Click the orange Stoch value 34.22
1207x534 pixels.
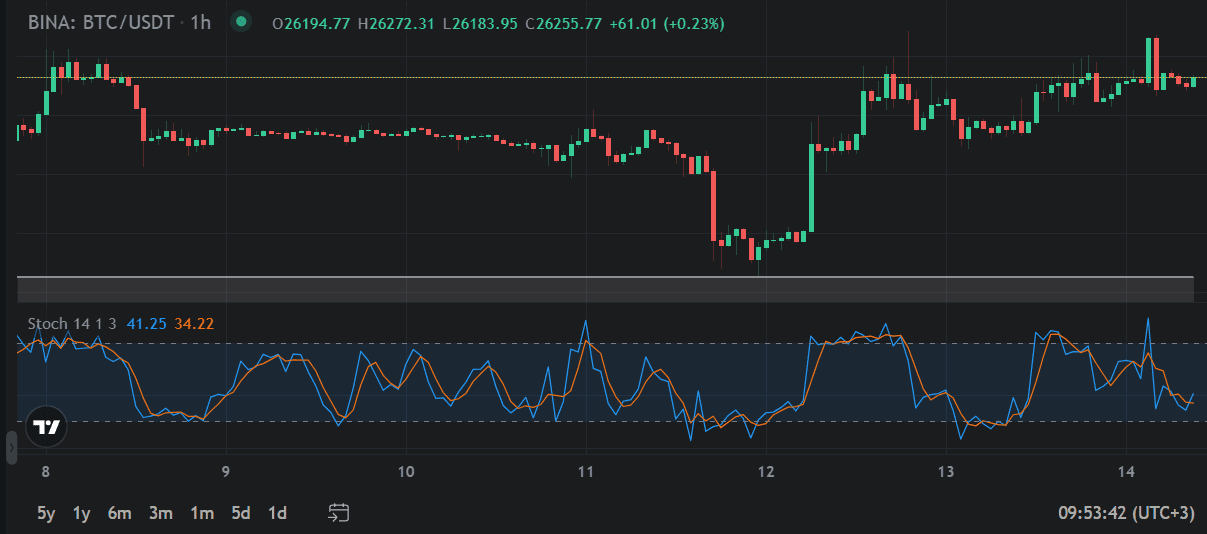pyautogui.click(x=194, y=323)
